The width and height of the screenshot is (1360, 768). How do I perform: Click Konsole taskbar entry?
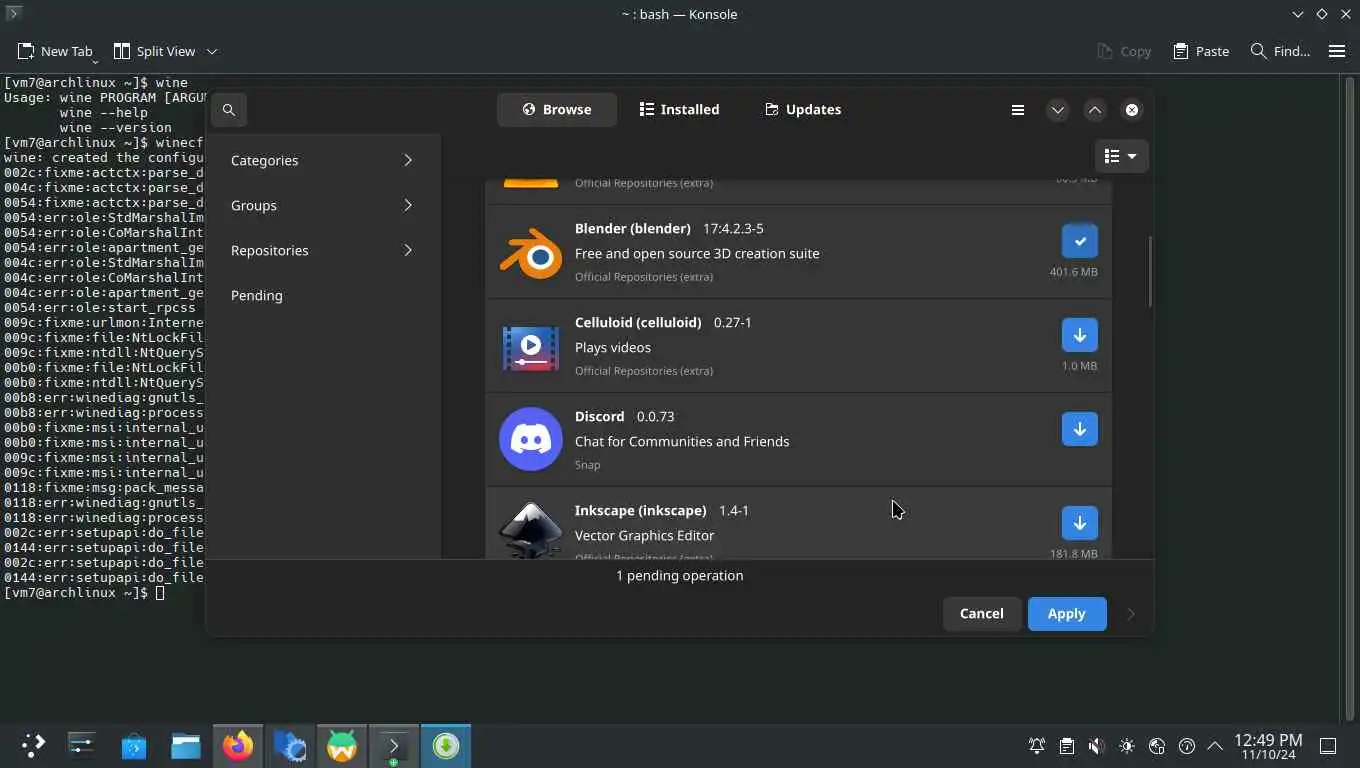pos(394,745)
